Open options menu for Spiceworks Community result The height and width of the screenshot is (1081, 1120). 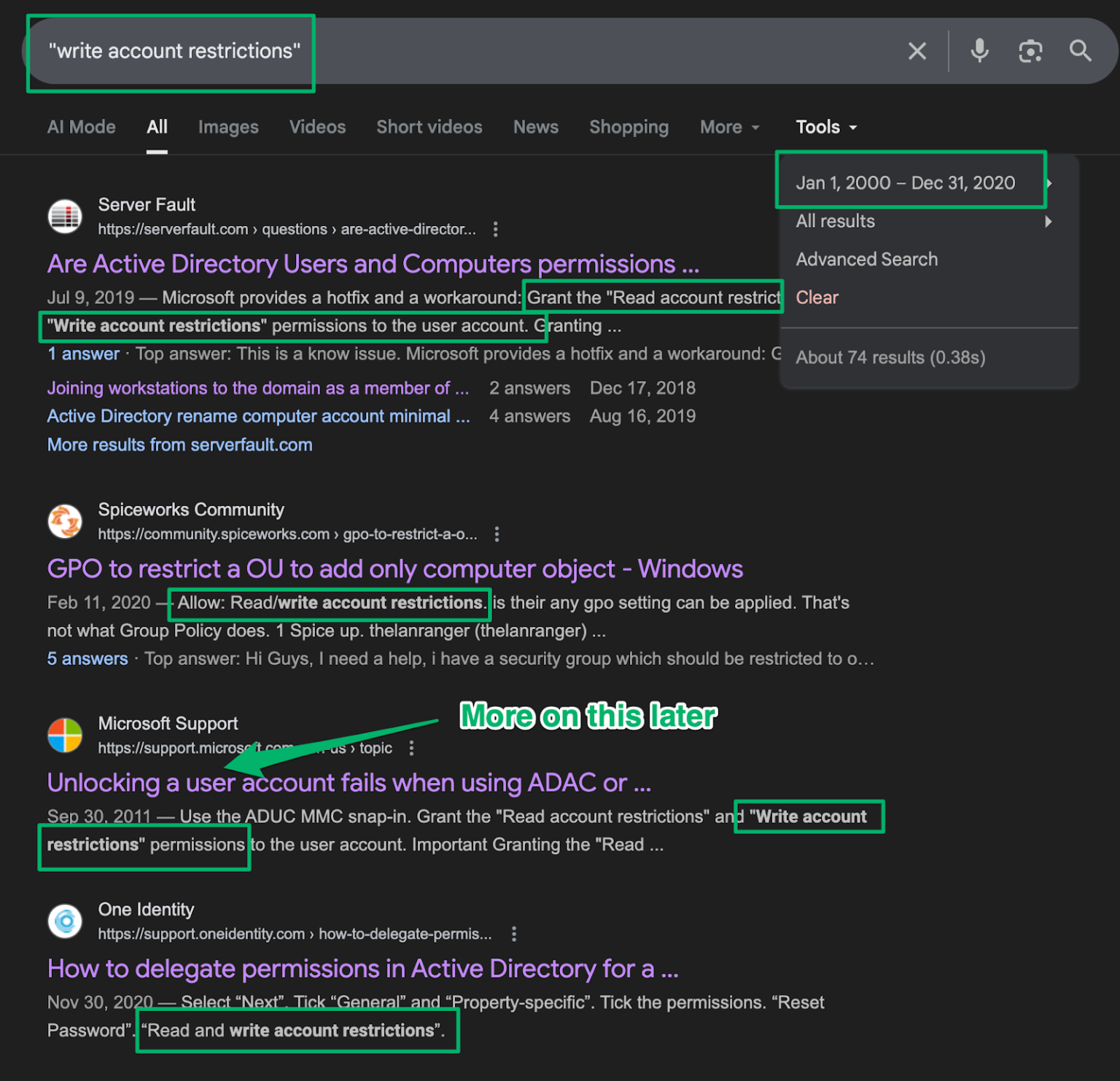pos(497,534)
